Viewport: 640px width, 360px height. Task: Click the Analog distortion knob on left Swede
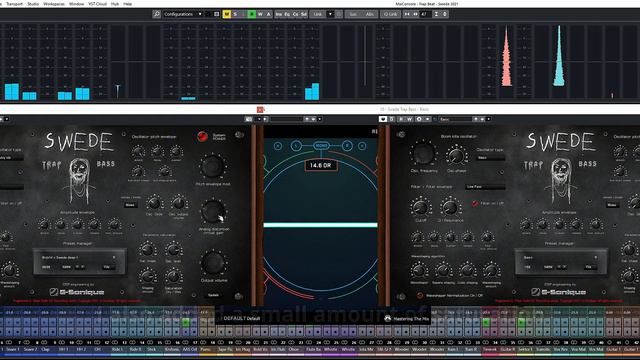[213, 211]
